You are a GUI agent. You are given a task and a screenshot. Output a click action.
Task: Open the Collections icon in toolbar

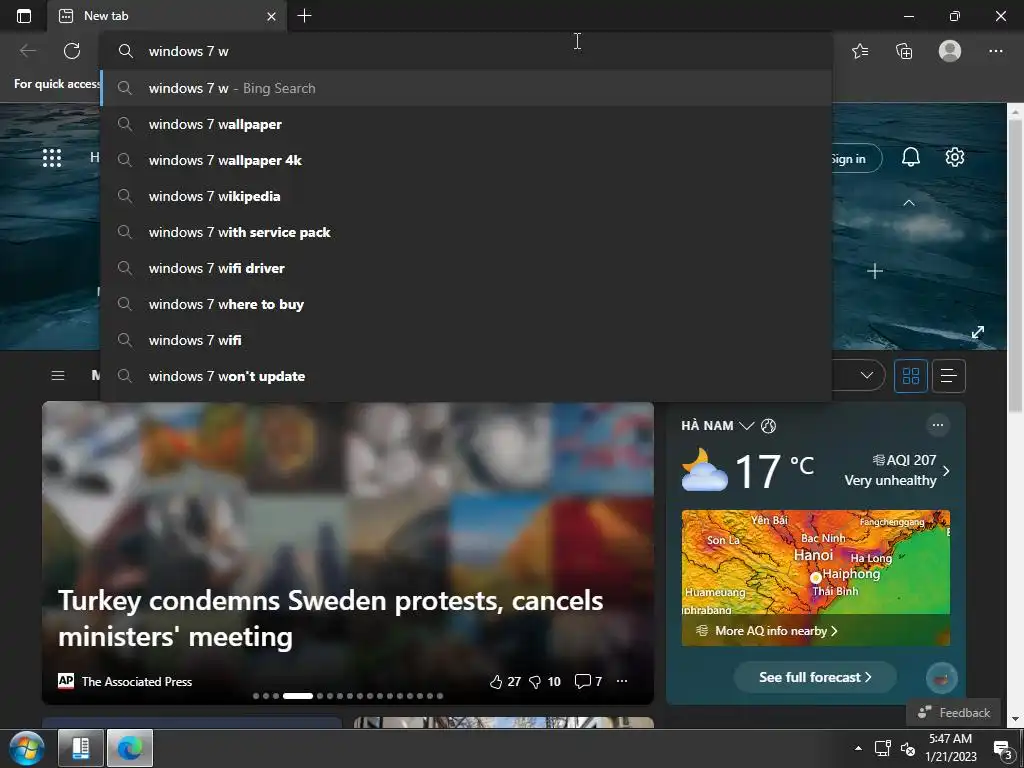(x=904, y=51)
